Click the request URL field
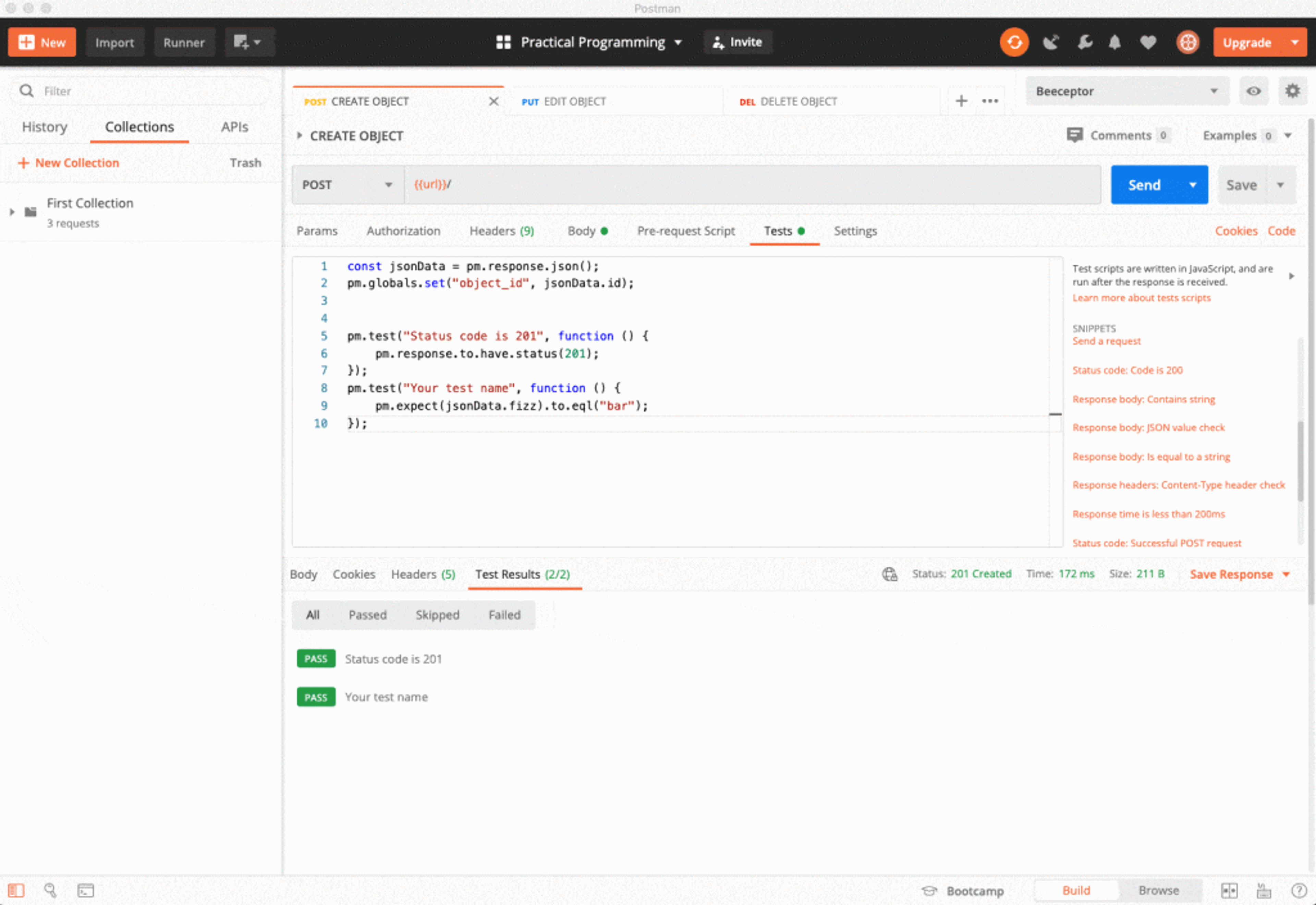This screenshot has height=905, width=1316. click(752, 184)
